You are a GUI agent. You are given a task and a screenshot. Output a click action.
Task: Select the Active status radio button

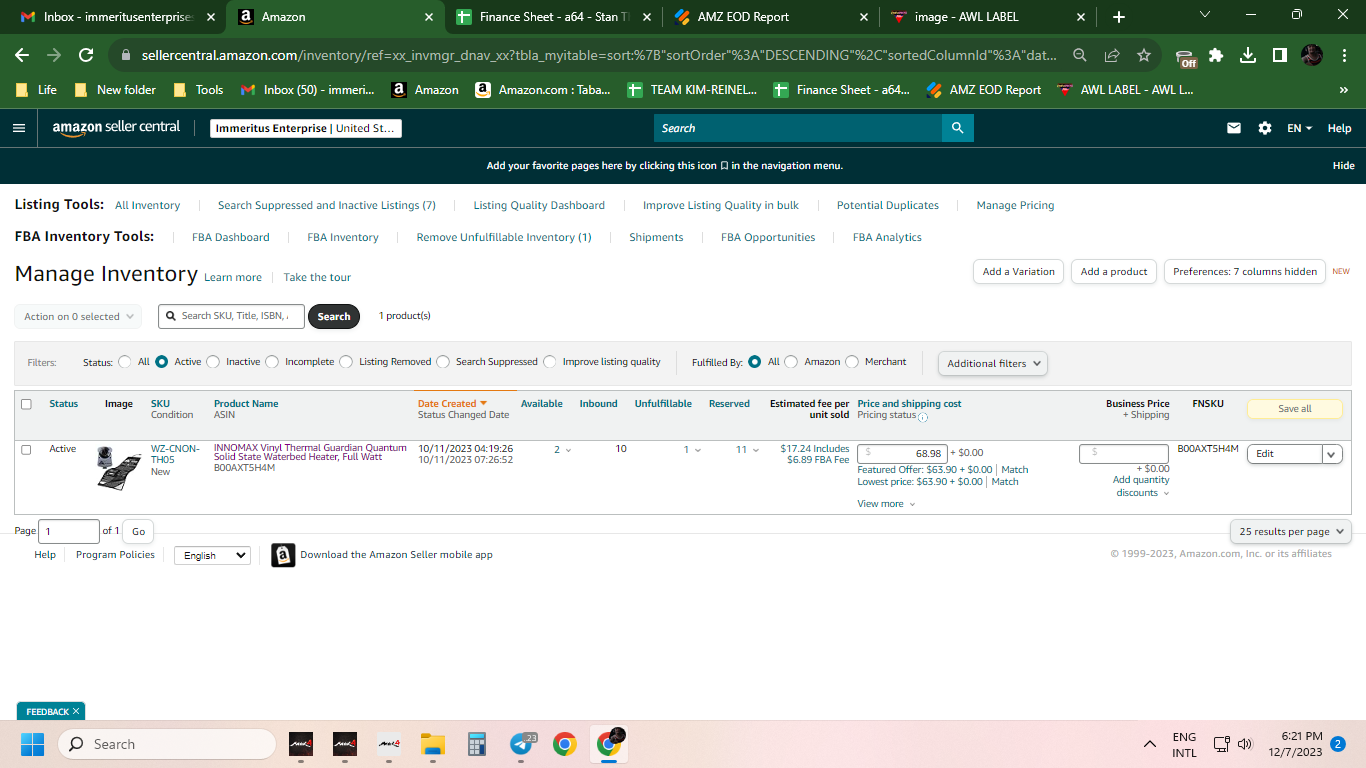(x=161, y=362)
